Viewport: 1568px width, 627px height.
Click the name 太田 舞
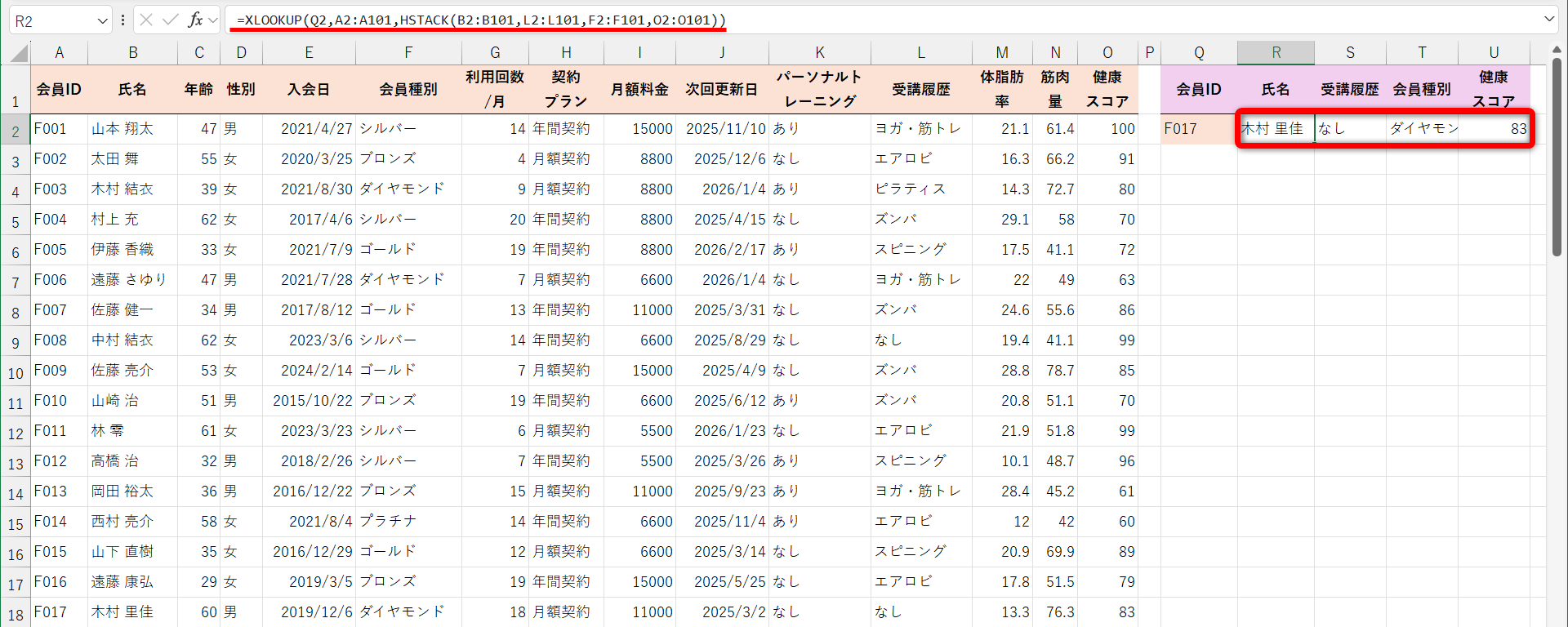114,159
